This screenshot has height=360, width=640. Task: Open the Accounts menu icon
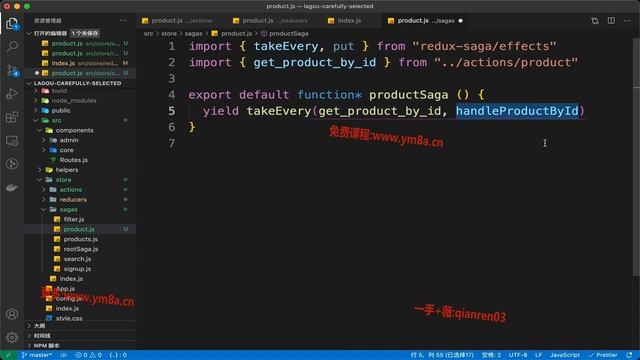coord(12,314)
